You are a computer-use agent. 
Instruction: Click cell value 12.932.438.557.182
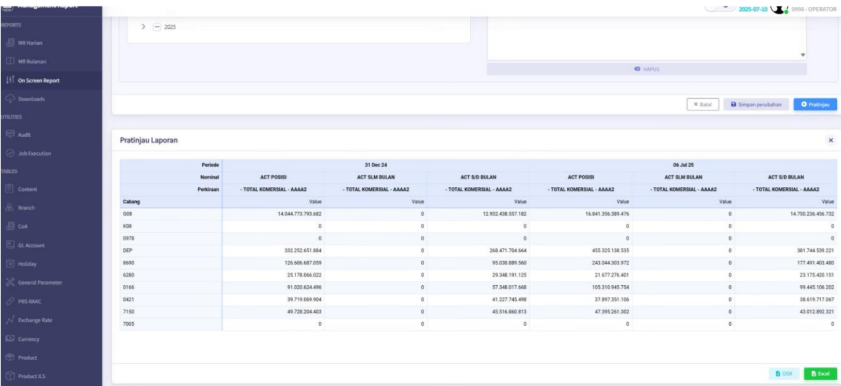point(504,214)
